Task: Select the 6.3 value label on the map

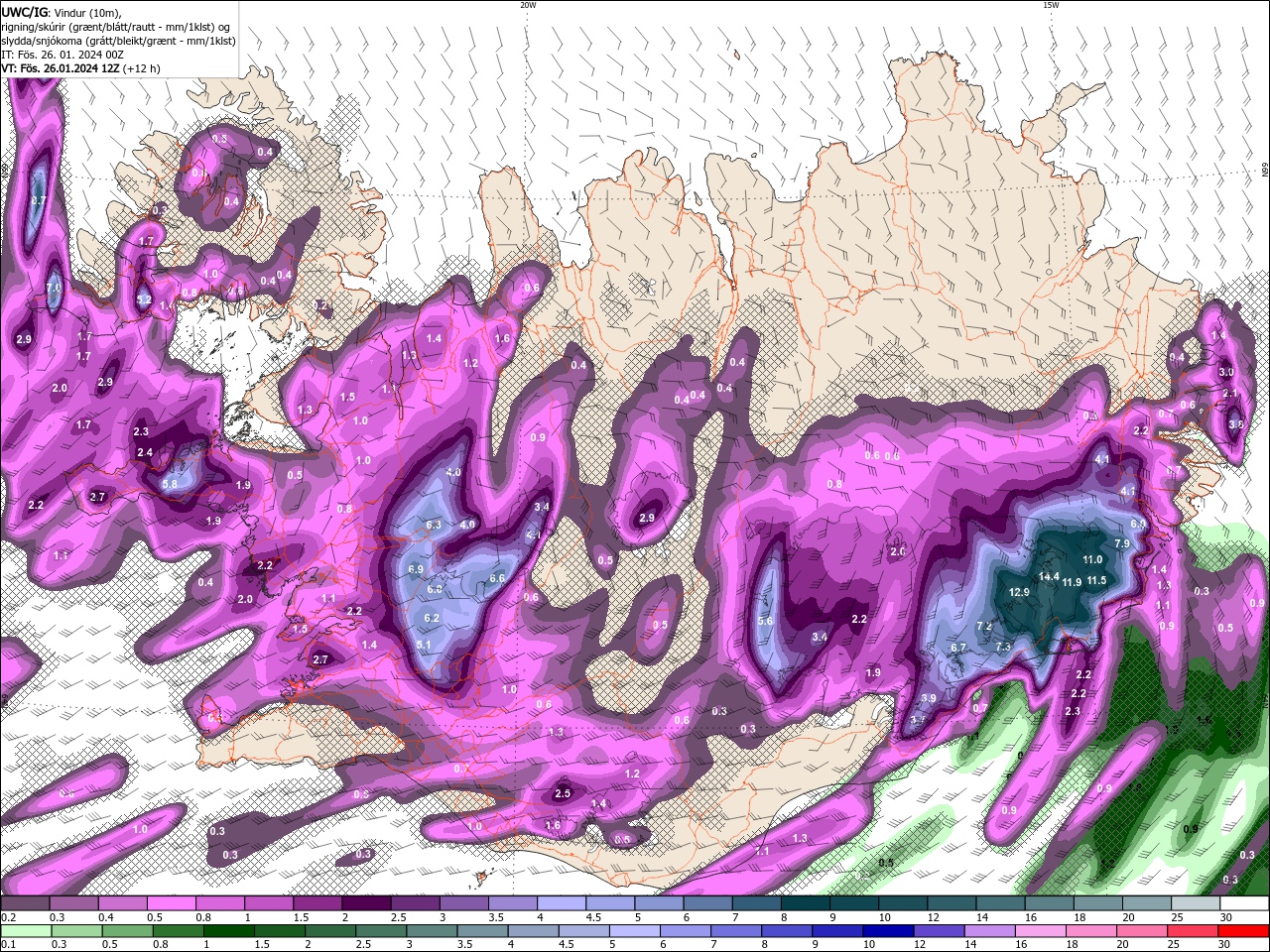Action: [433, 524]
